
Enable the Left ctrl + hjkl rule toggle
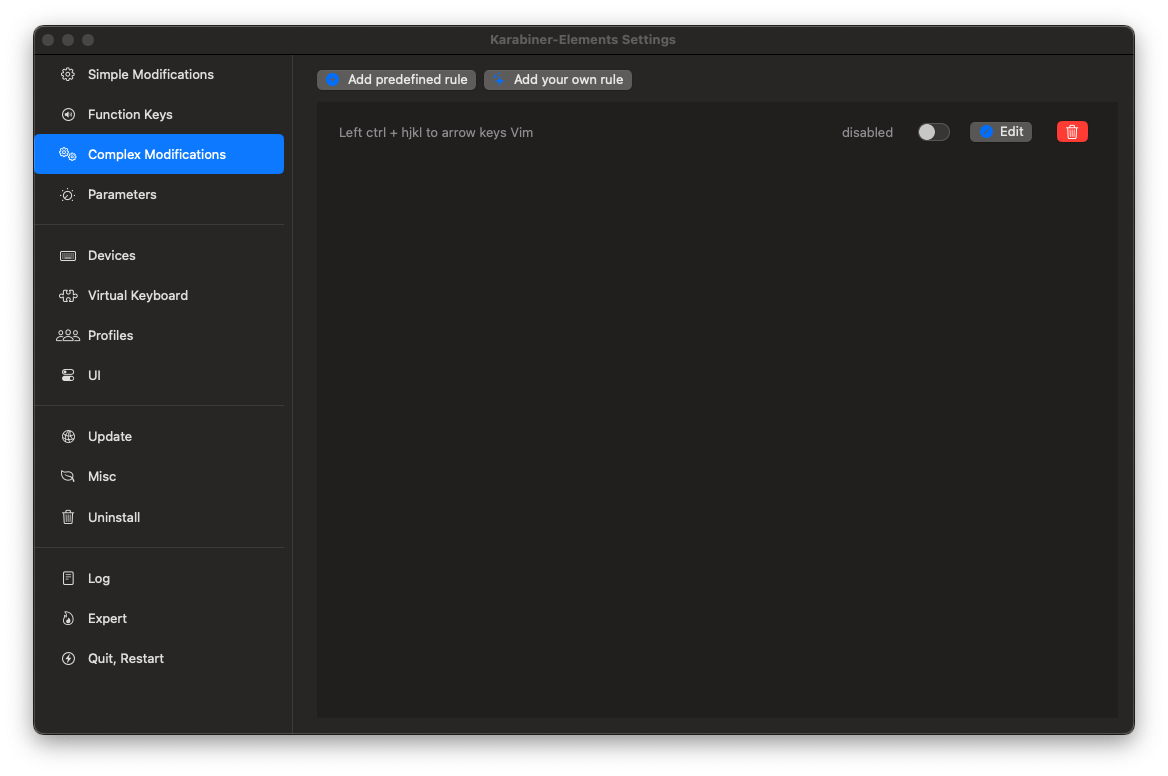coord(933,132)
